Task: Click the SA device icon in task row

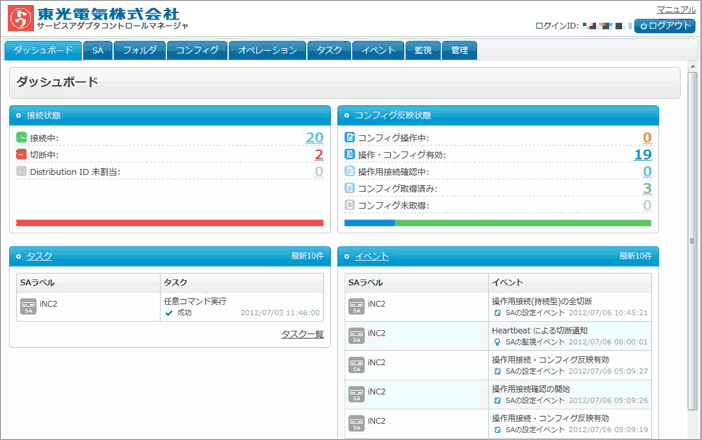Action: click(28, 306)
